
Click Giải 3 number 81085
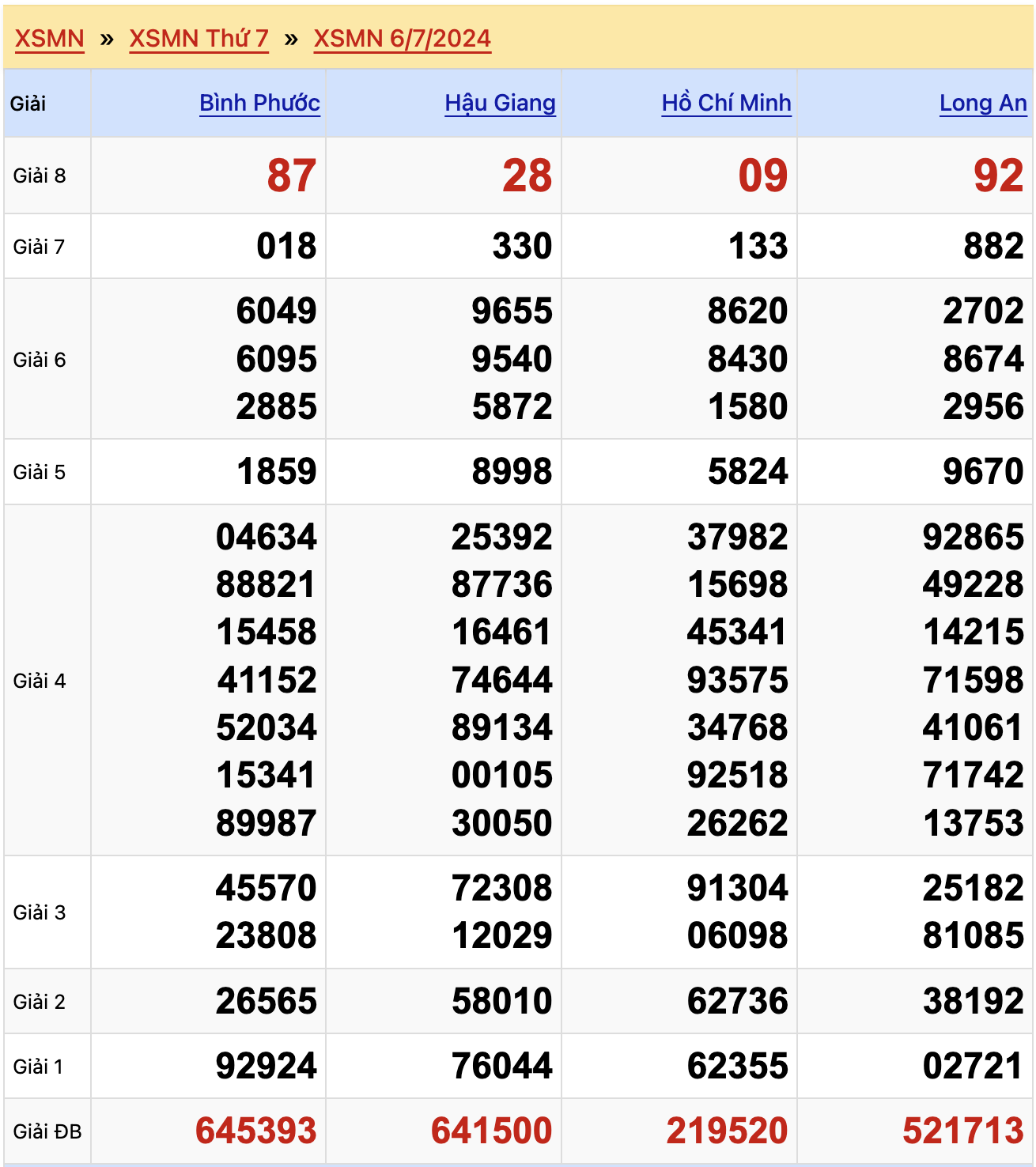(x=974, y=935)
